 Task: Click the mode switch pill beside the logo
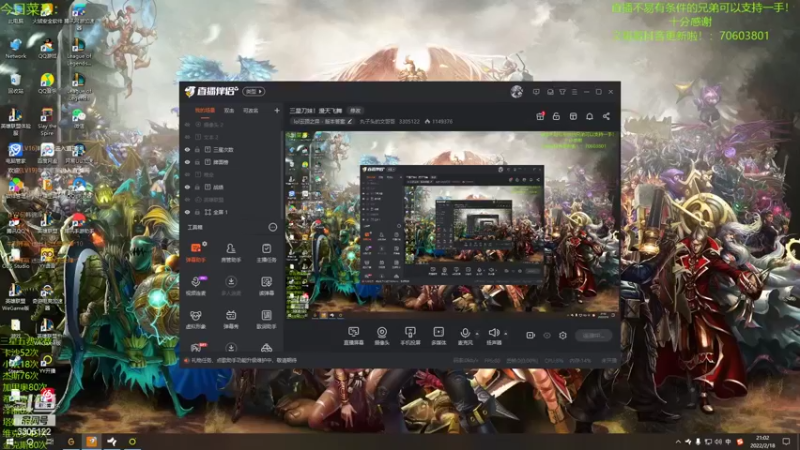[x=254, y=92]
